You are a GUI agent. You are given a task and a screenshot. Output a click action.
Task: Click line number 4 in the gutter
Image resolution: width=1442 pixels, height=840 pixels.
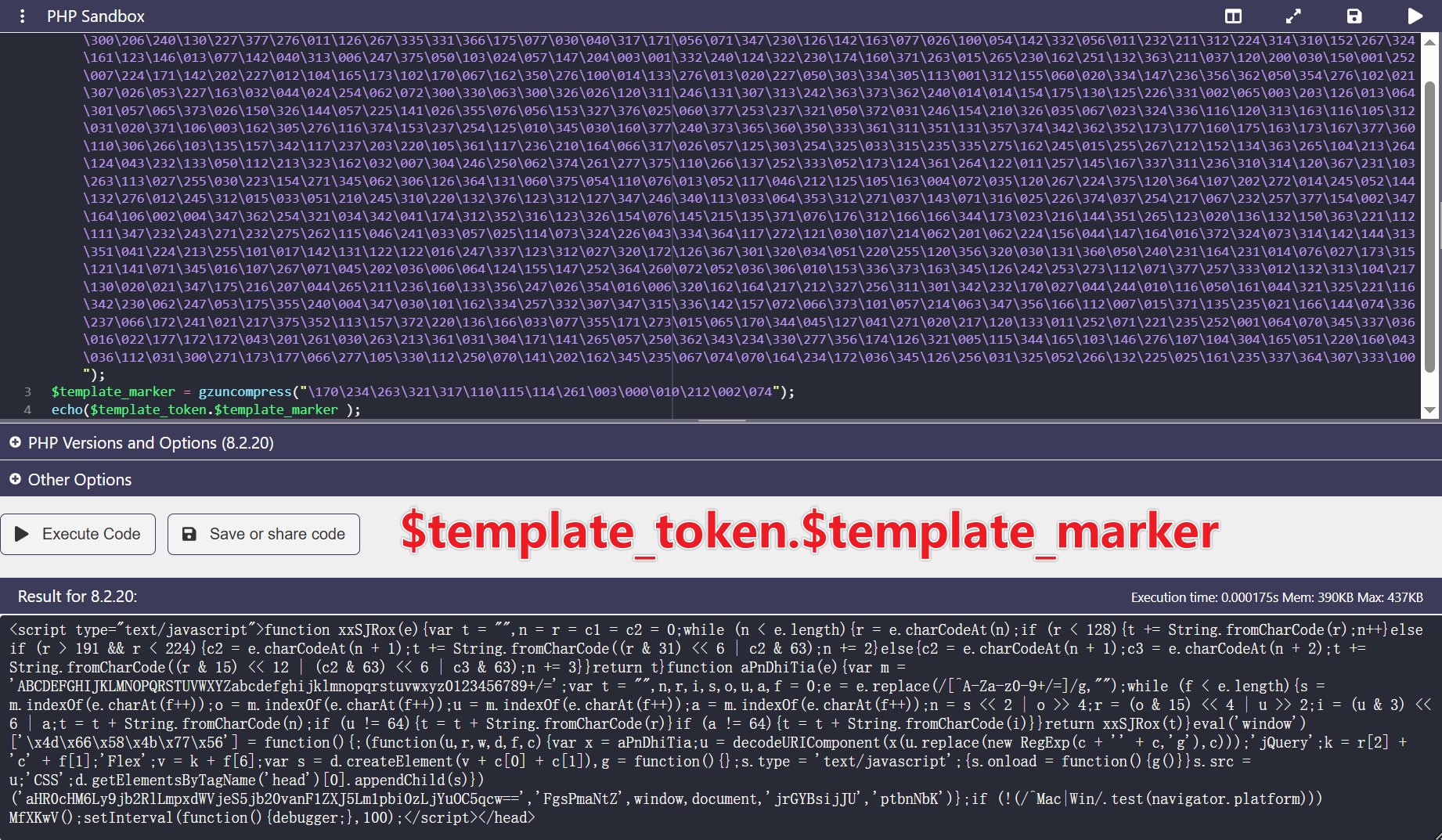point(28,409)
